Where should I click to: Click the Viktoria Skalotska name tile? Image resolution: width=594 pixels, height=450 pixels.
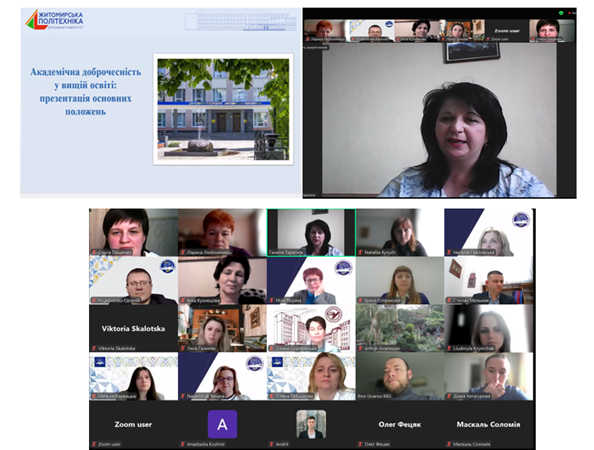point(133,328)
